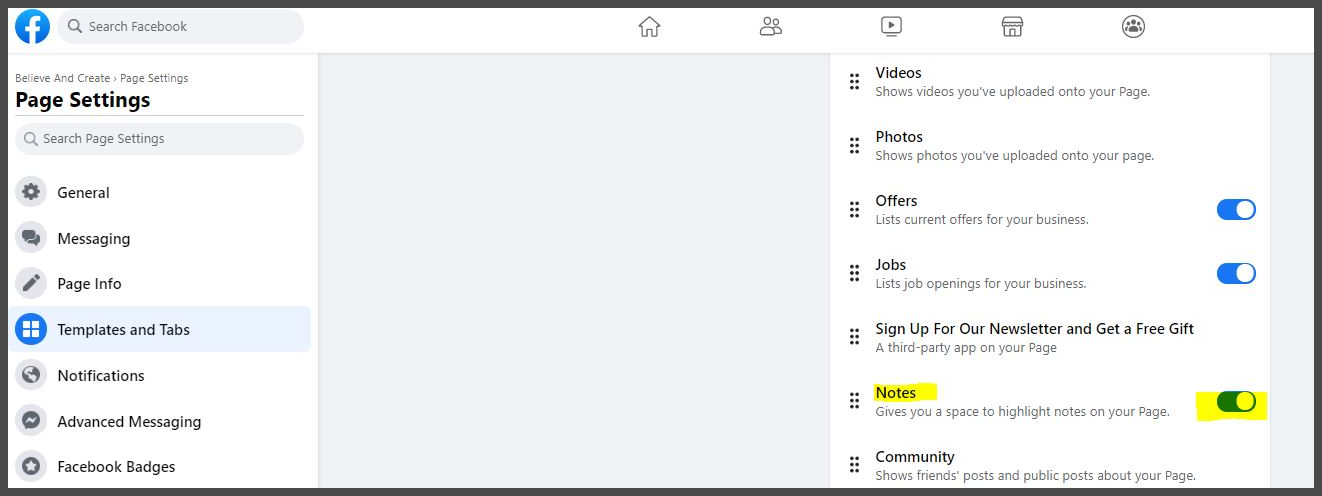Open Facebook Badges settings section
This screenshot has width=1322, height=496.
point(160,466)
